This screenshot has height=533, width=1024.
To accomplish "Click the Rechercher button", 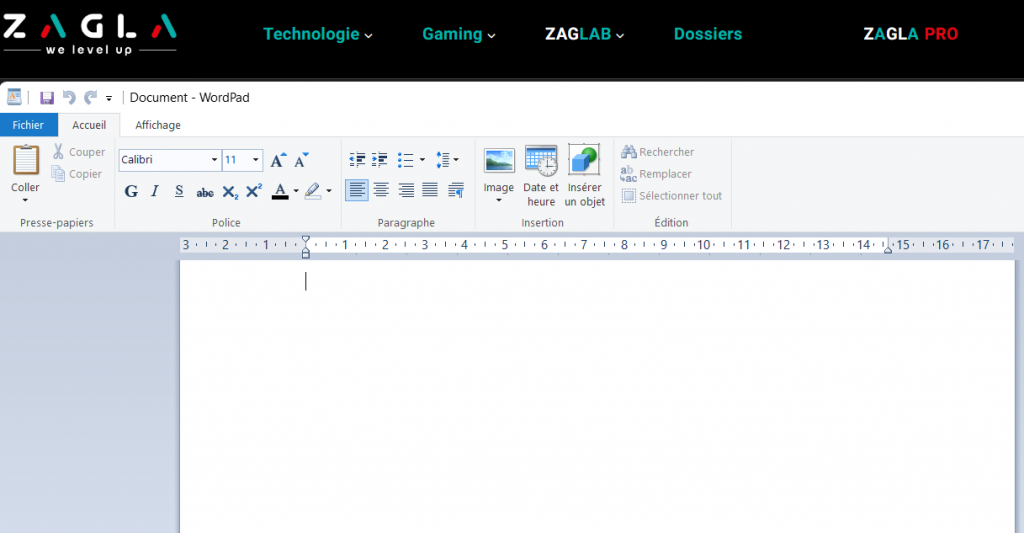I will click(x=657, y=152).
